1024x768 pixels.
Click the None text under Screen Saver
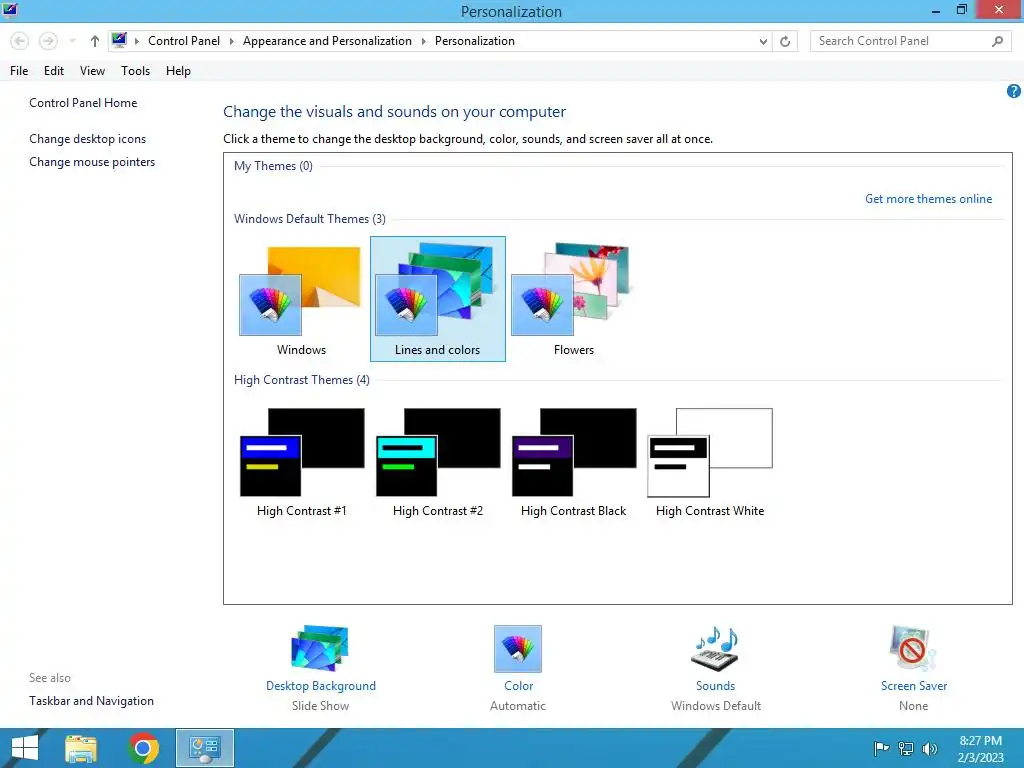pos(913,705)
